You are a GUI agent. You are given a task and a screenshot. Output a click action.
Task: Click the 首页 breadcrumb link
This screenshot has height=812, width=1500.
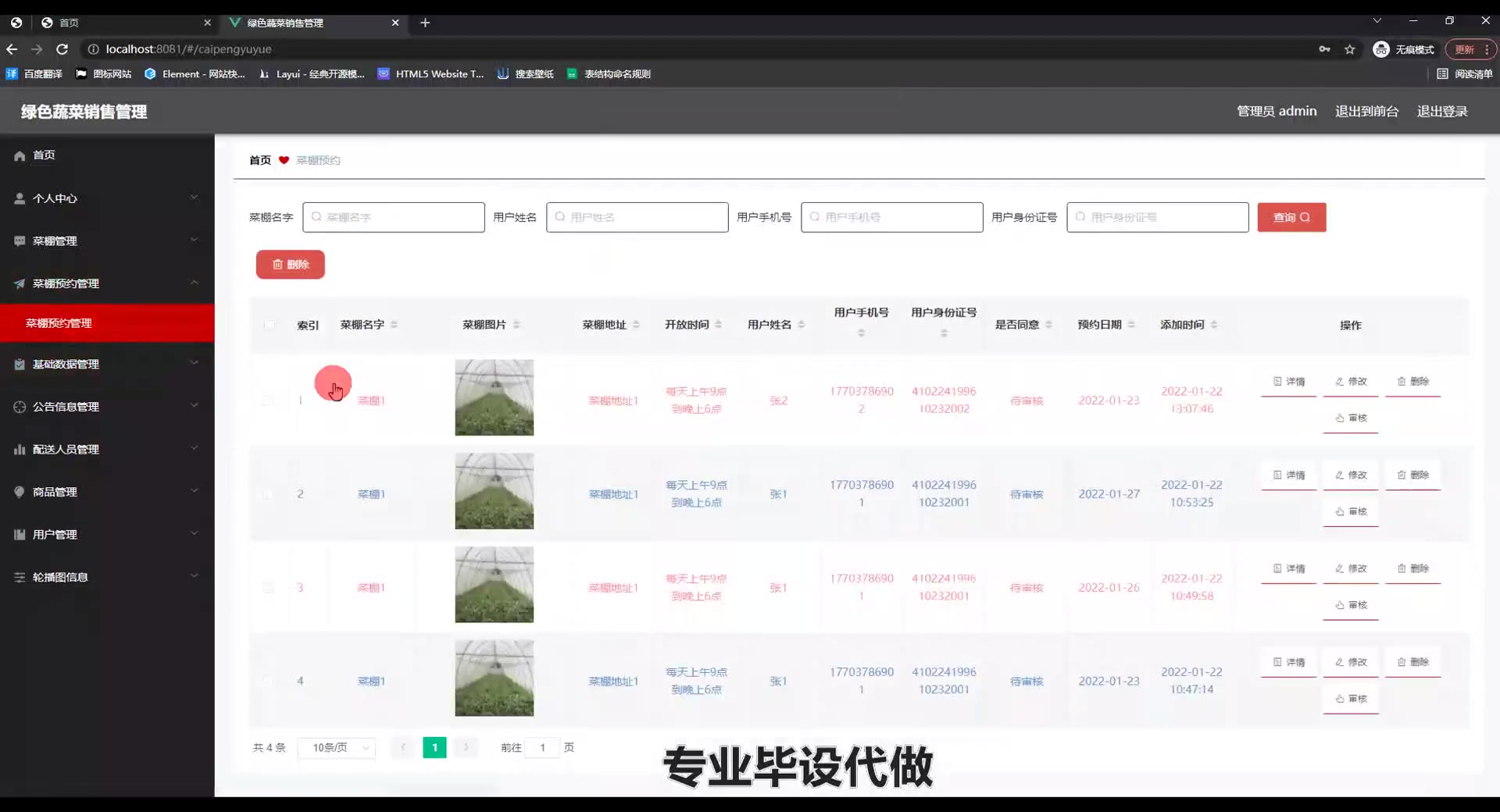(x=260, y=160)
